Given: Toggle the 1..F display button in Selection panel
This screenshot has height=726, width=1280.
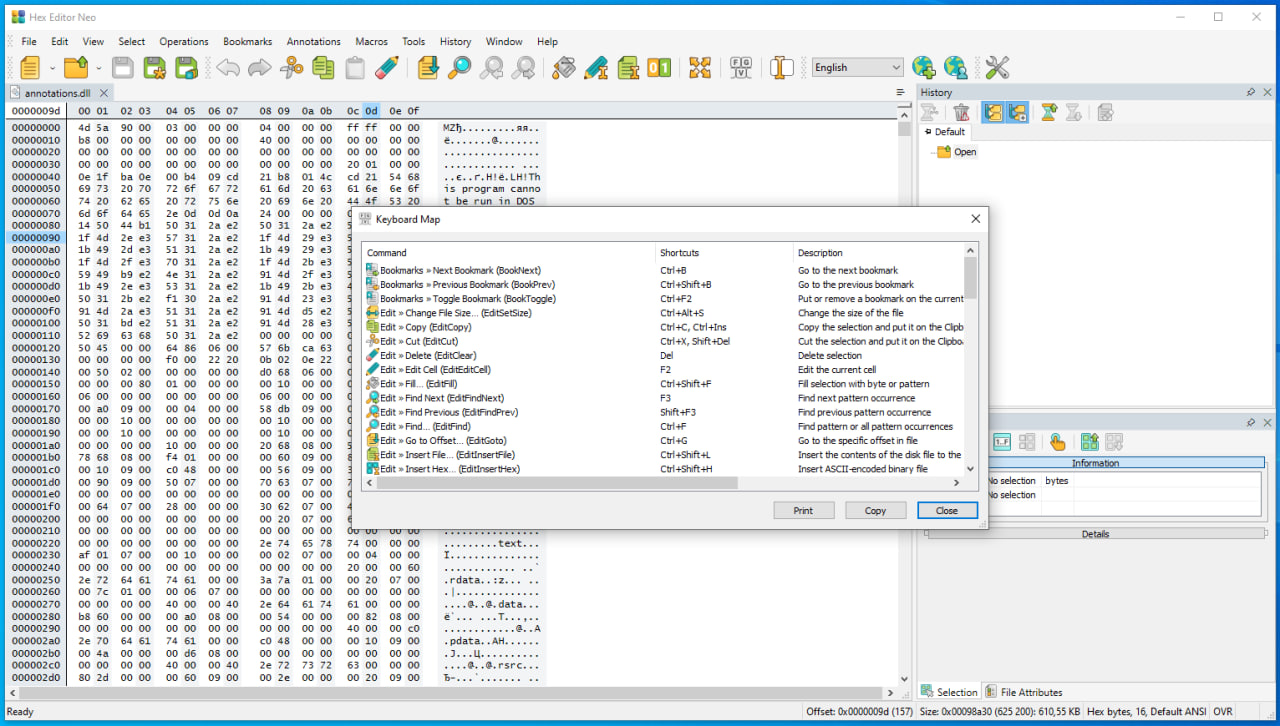Looking at the screenshot, I should coord(1001,442).
